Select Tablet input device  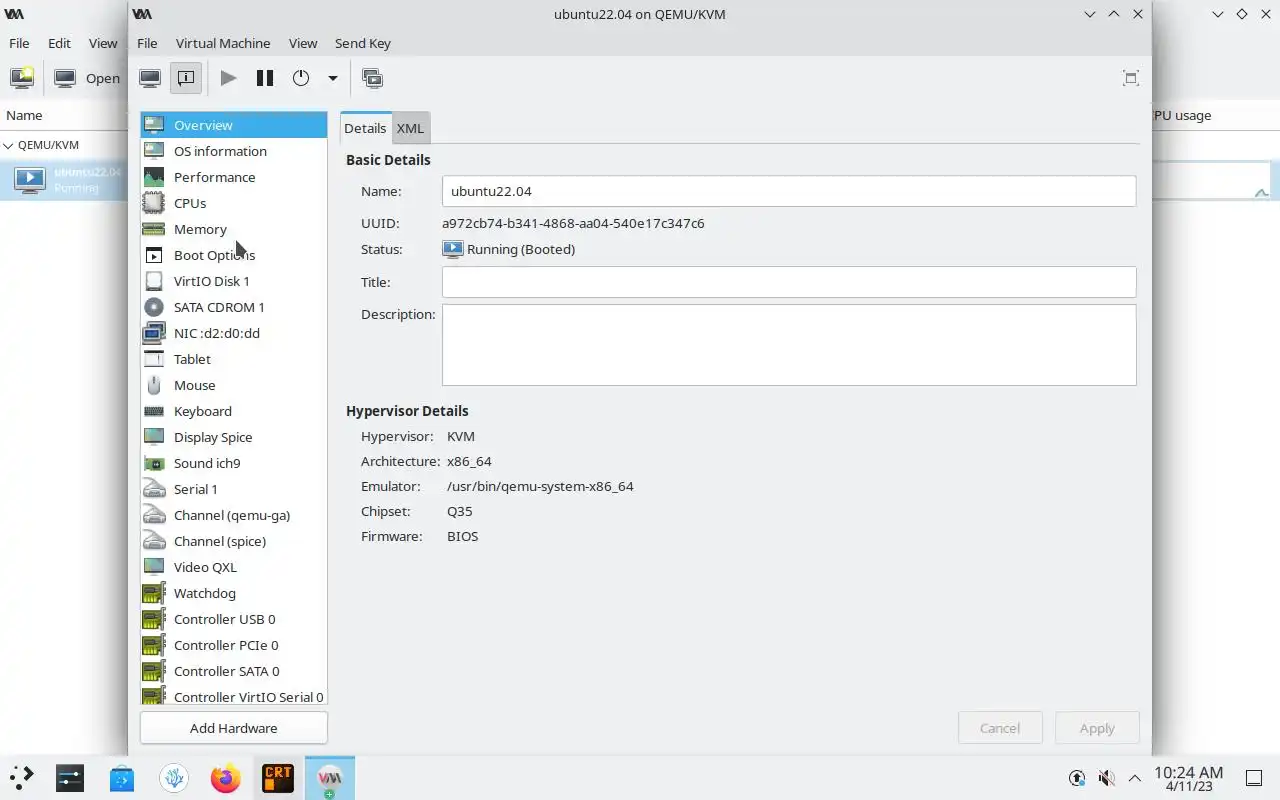(x=234, y=359)
